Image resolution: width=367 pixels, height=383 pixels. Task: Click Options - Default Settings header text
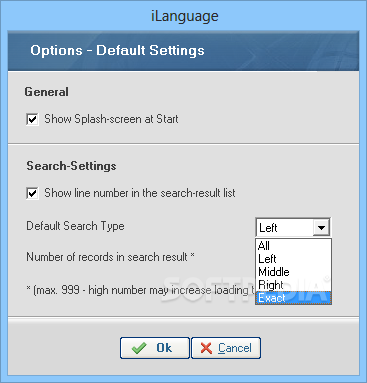[x=117, y=50]
